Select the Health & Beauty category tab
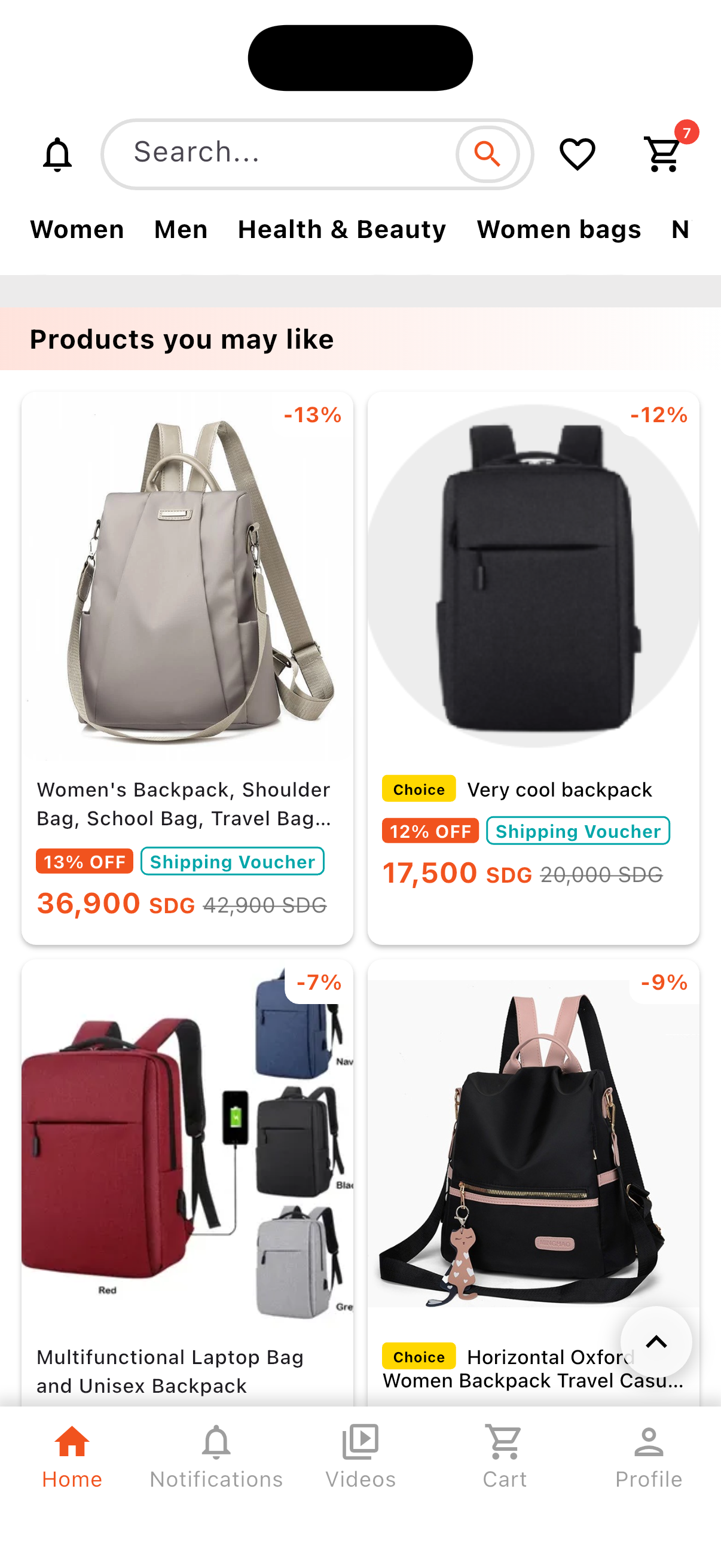Image resolution: width=721 pixels, height=1568 pixels. (x=342, y=230)
